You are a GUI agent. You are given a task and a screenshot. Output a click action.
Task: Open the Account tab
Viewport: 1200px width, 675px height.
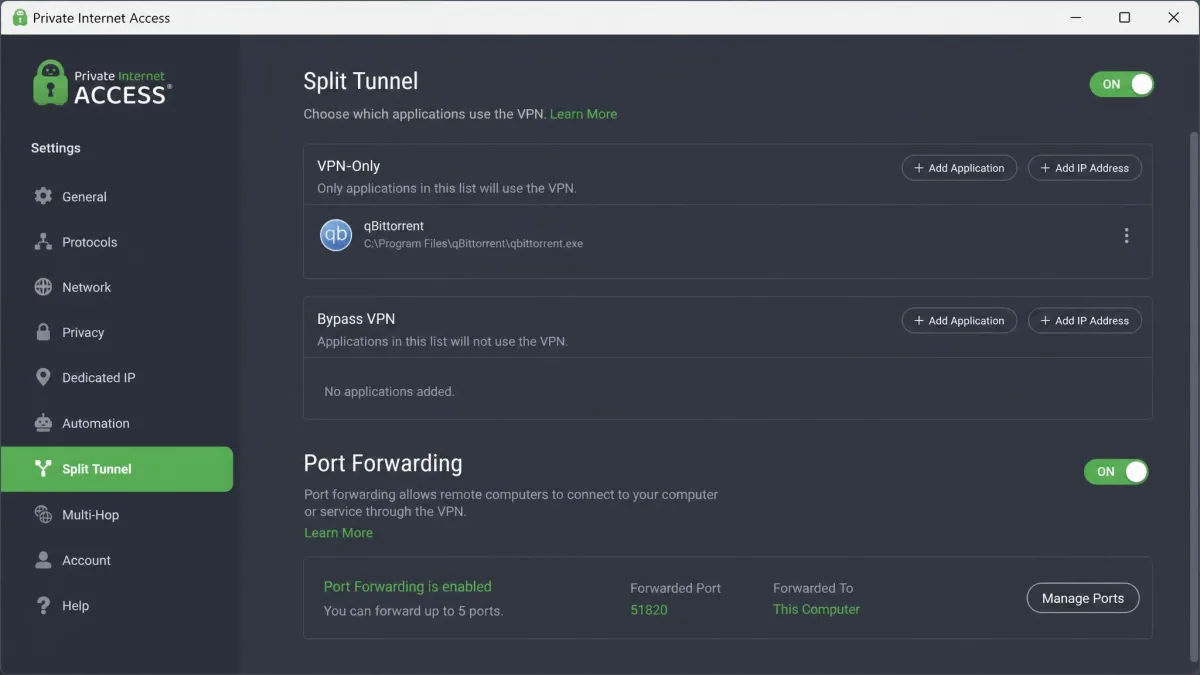point(117,560)
